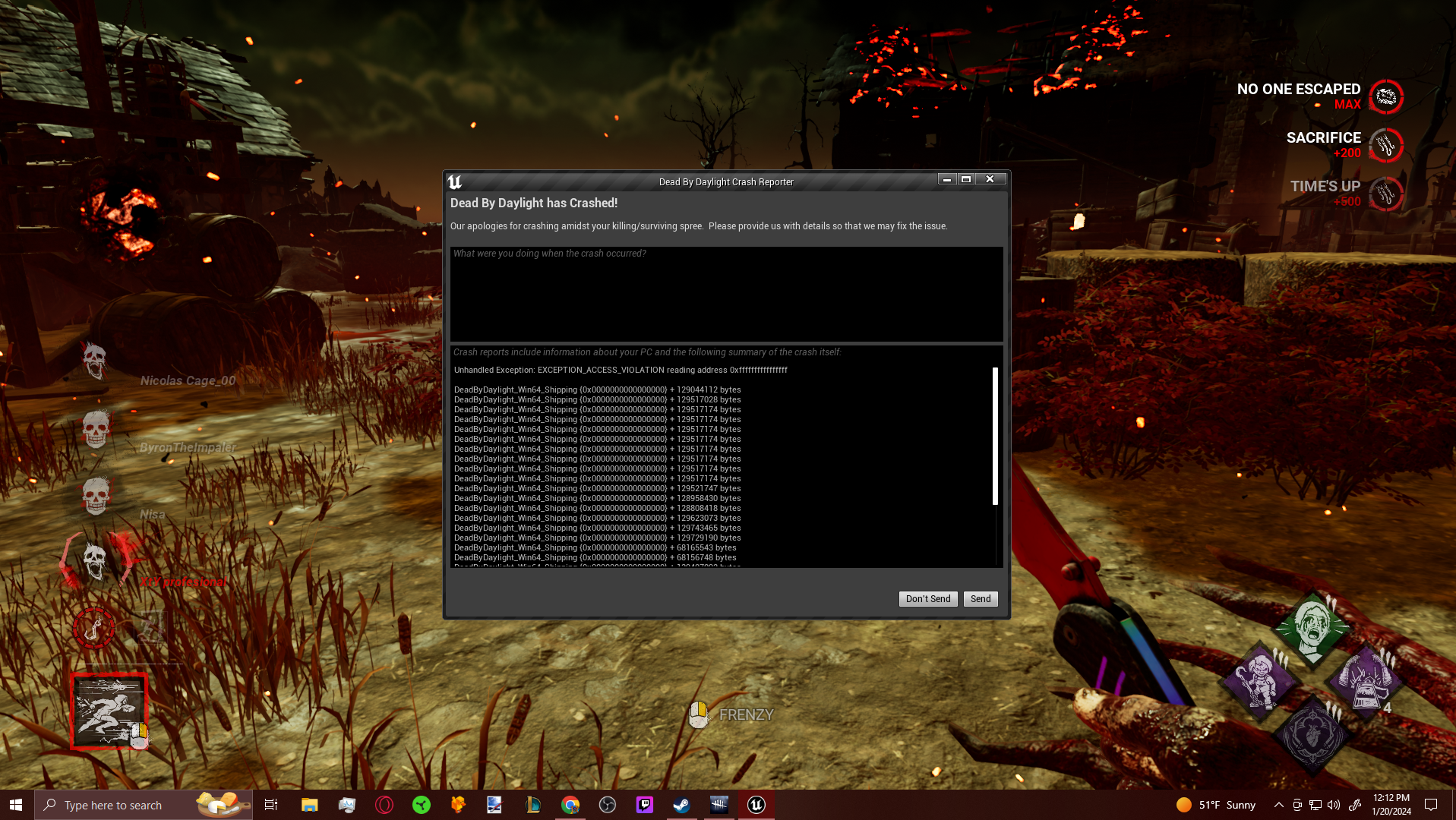
Task: Click the No One Escaped emblem icon
Action: 1386,96
